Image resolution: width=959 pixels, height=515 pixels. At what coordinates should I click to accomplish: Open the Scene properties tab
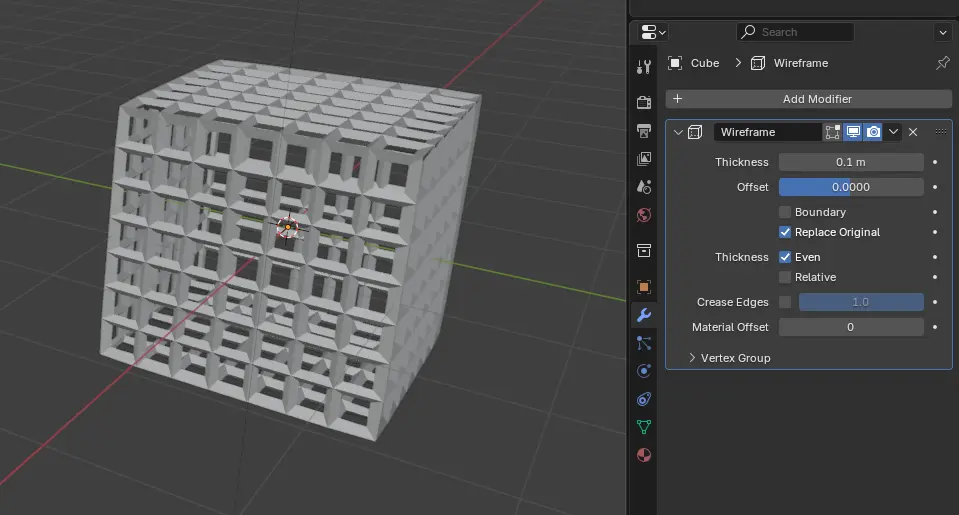(x=643, y=187)
